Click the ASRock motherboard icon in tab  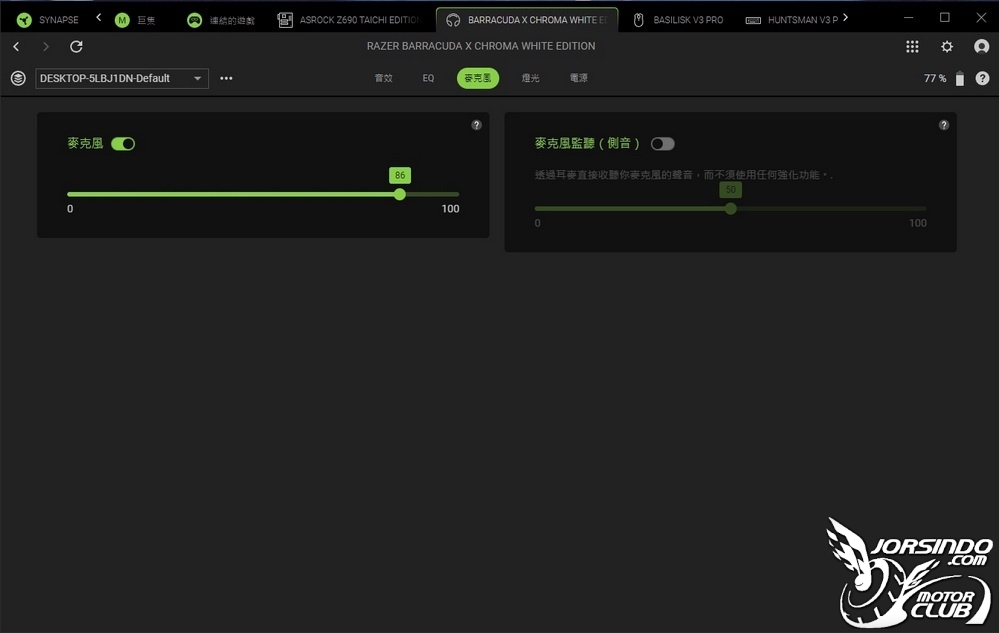pos(285,20)
